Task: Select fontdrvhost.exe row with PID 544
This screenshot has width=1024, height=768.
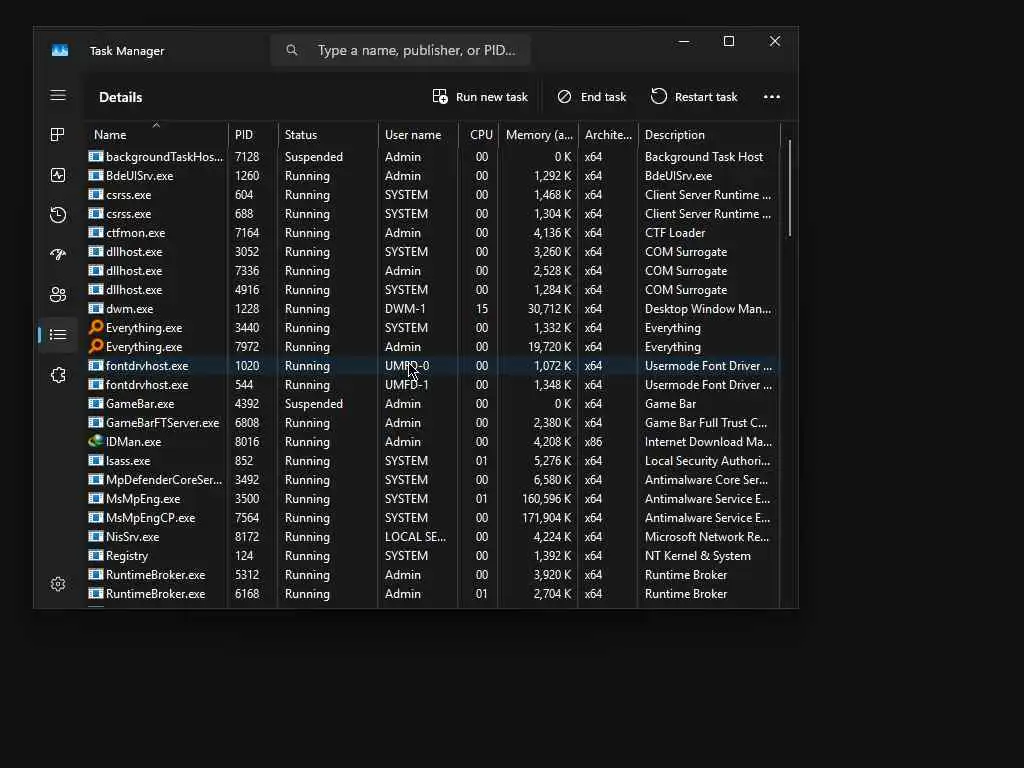Action: click(432, 385)
